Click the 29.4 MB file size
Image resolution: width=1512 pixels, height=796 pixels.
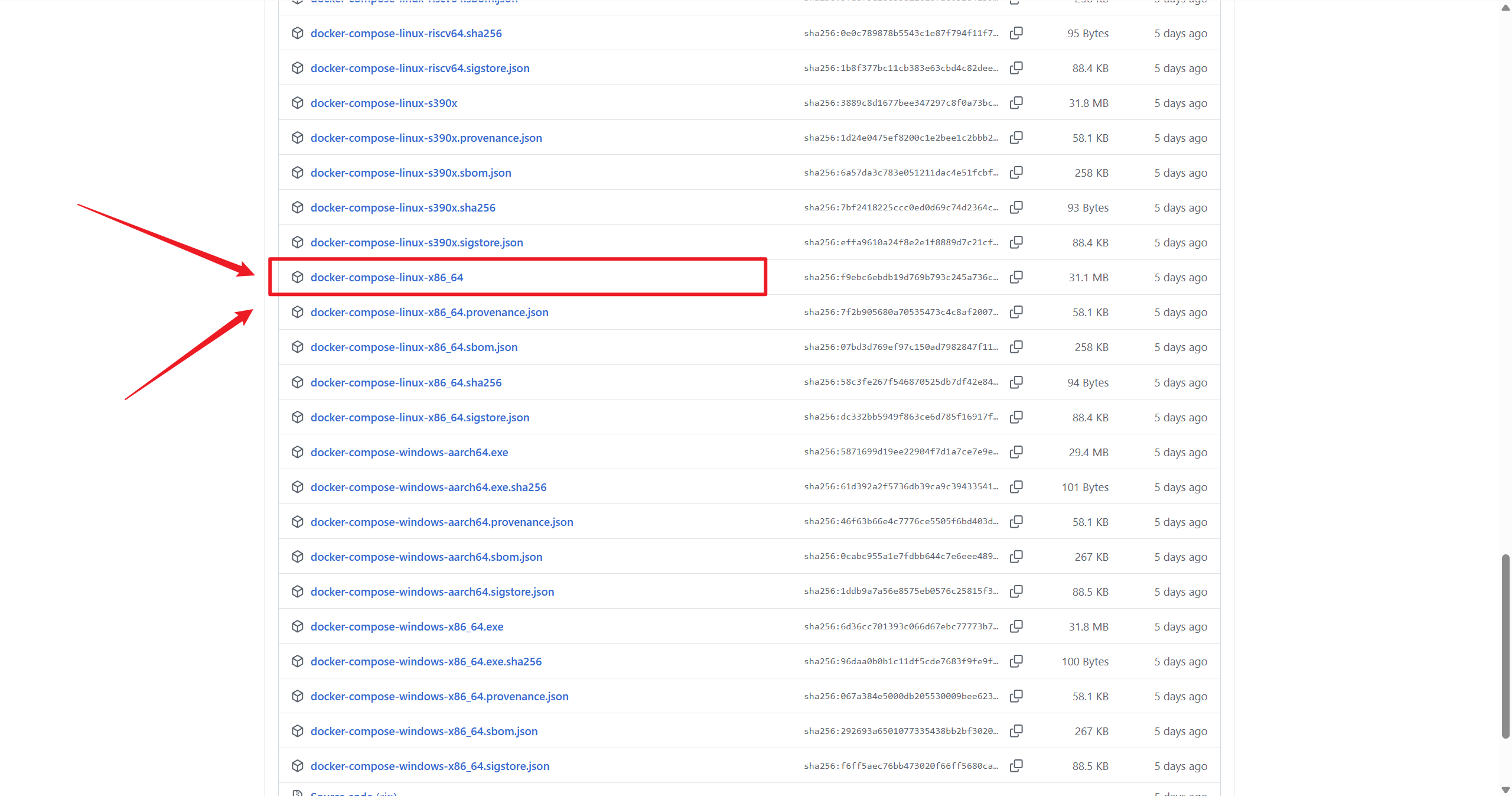tap(1089, 452)
